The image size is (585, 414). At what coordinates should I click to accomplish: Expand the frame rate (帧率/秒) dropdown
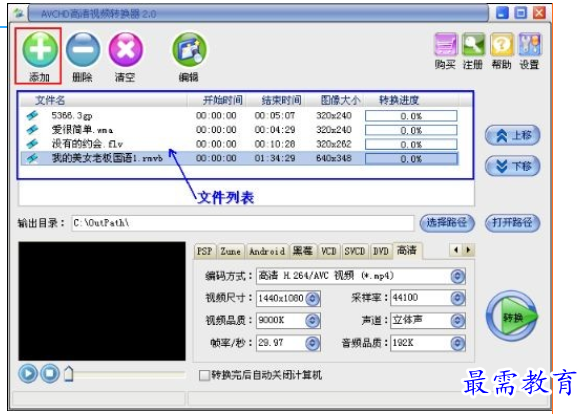(x=312, y=343)
